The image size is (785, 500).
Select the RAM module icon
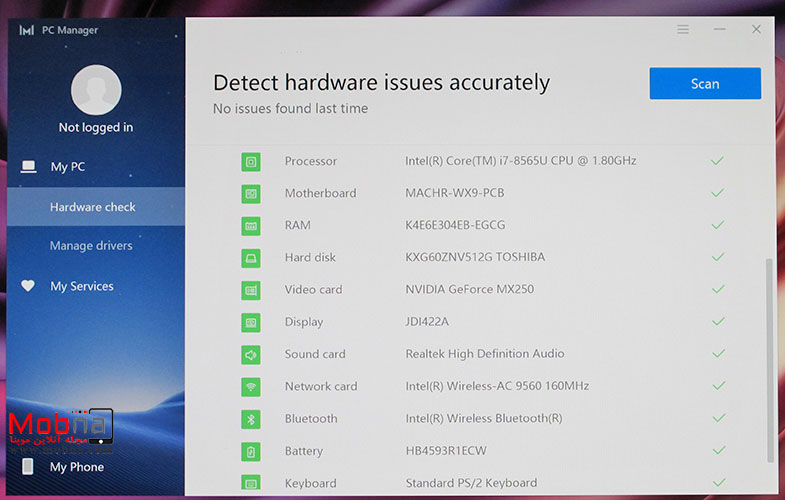pyautogui.click(x=251, y=225)
